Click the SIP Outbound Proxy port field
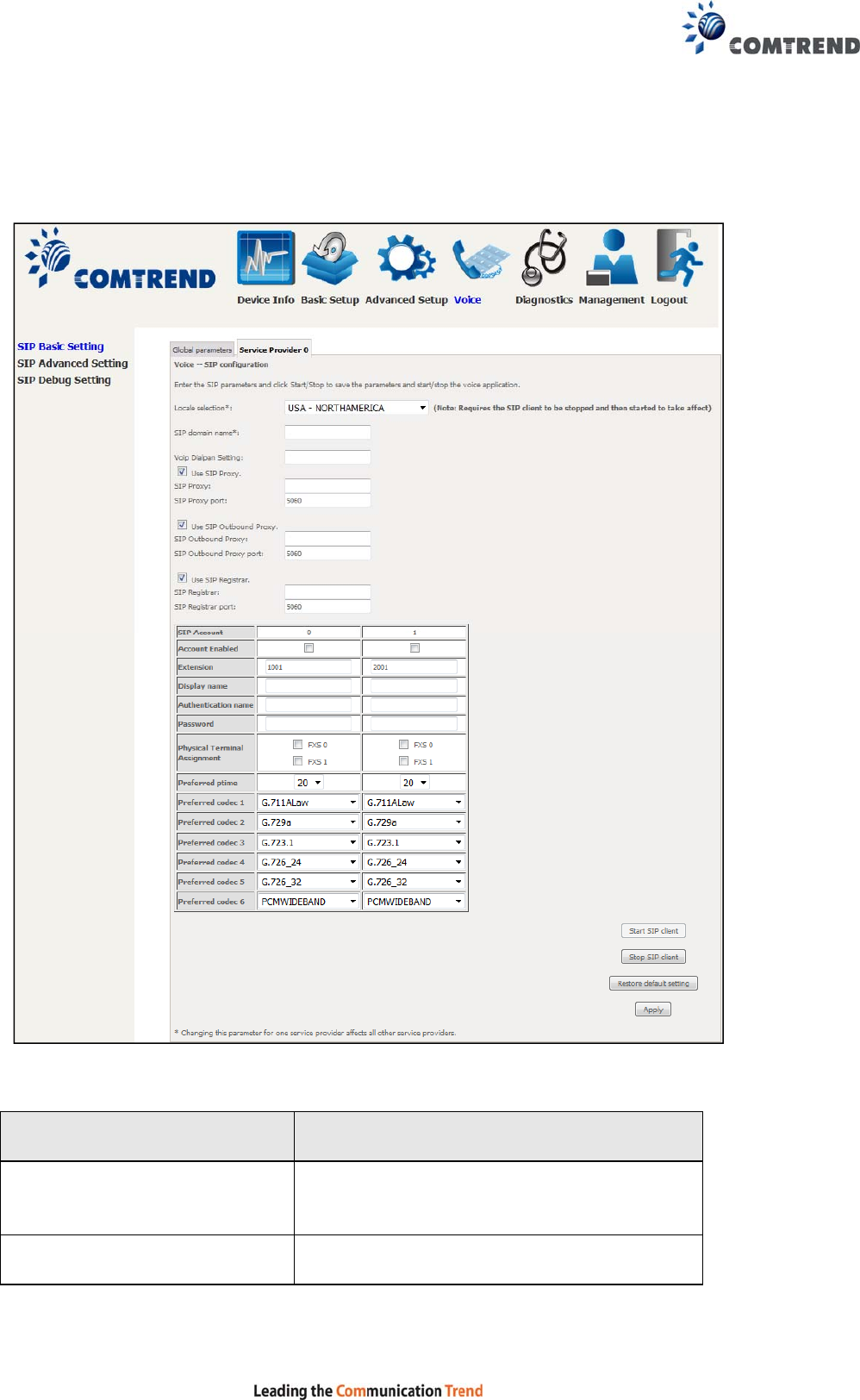 coord(327,553)
